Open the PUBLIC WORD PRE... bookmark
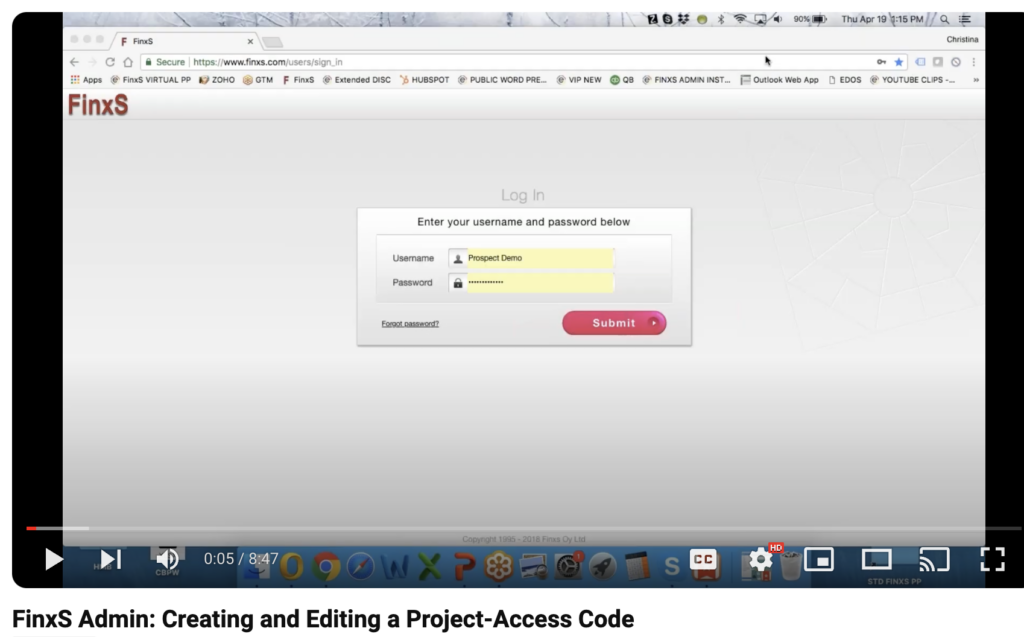Viewport: 1024px width, 637px height. coord(502,80)
